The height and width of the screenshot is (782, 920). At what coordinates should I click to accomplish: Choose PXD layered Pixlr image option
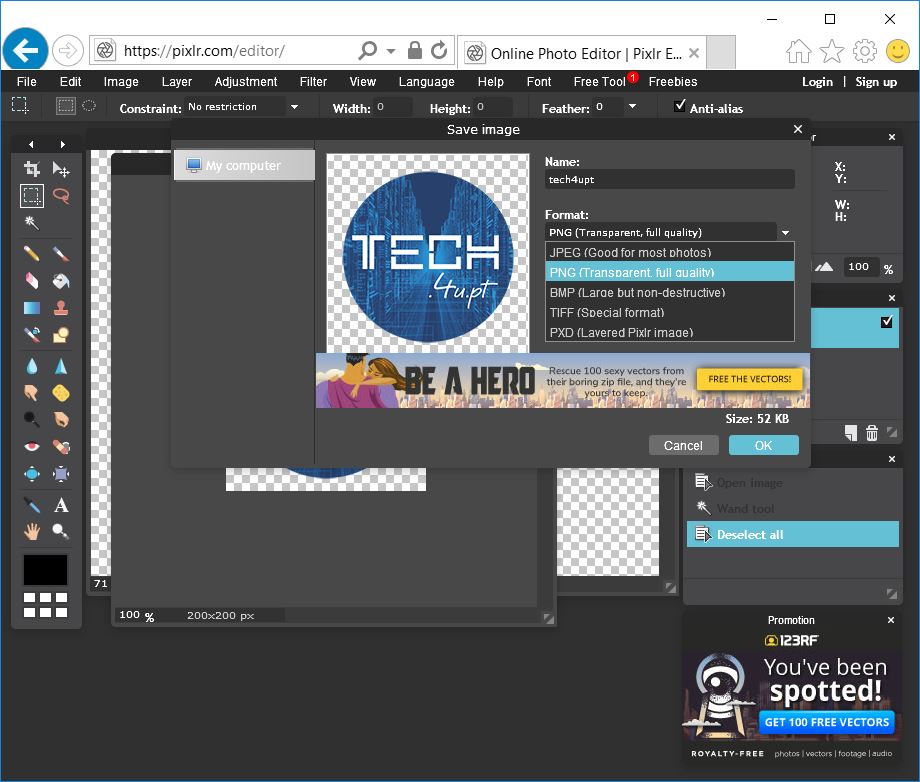[x=669, y=332]
